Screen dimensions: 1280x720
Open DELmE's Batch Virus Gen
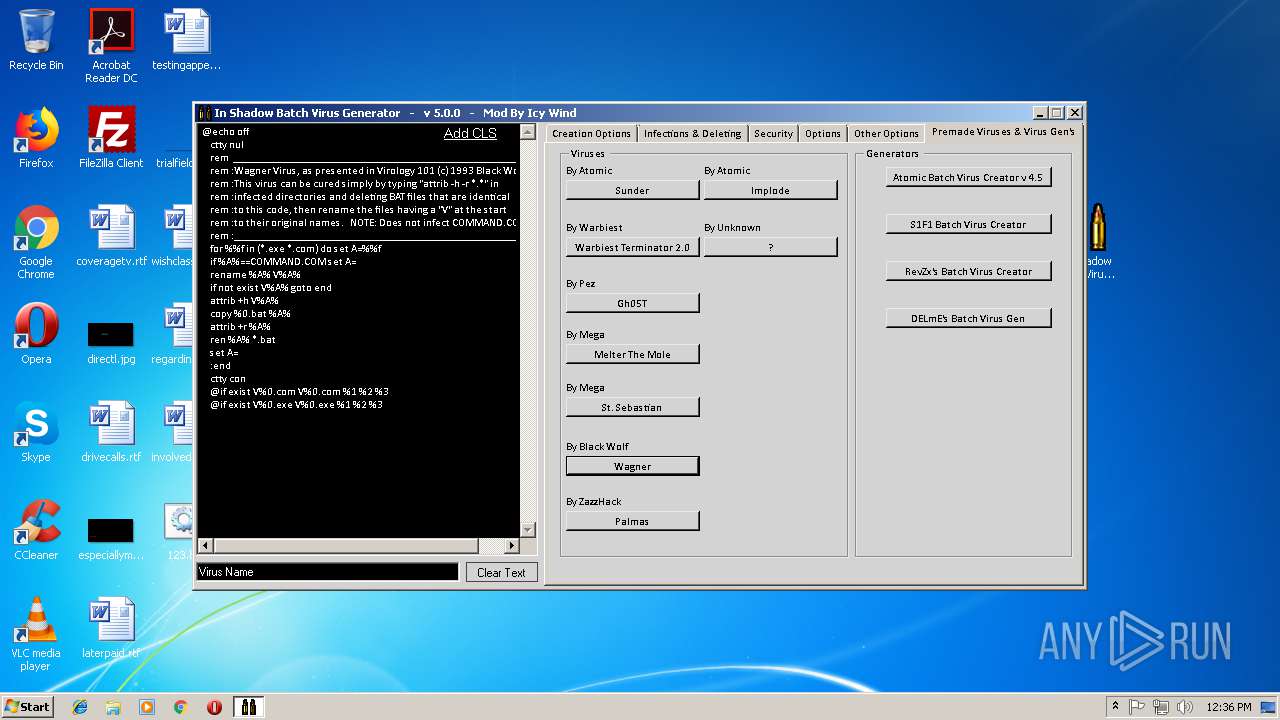(968, 318)
